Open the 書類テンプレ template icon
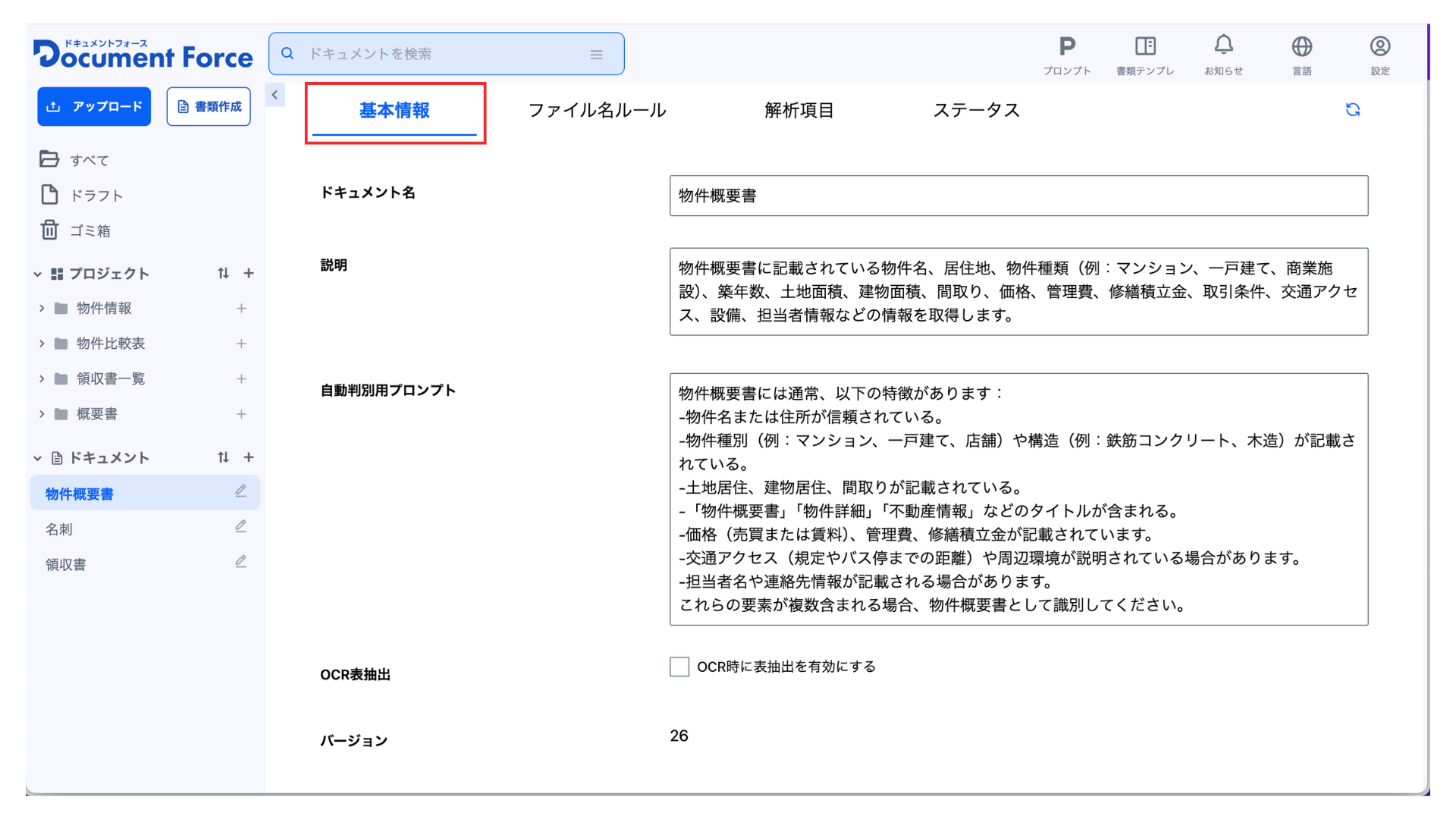 [1145, 55]
